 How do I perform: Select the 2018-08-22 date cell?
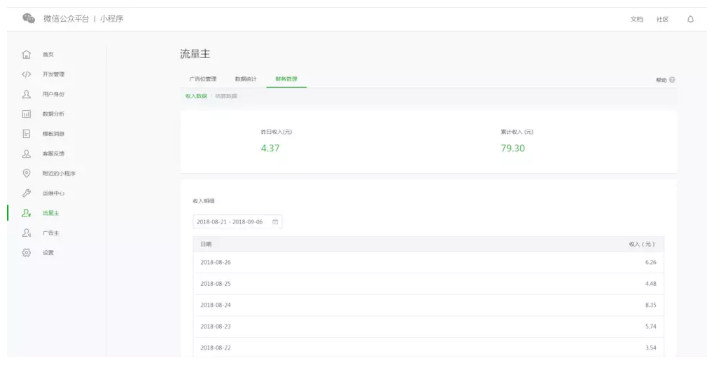point(215,348)
